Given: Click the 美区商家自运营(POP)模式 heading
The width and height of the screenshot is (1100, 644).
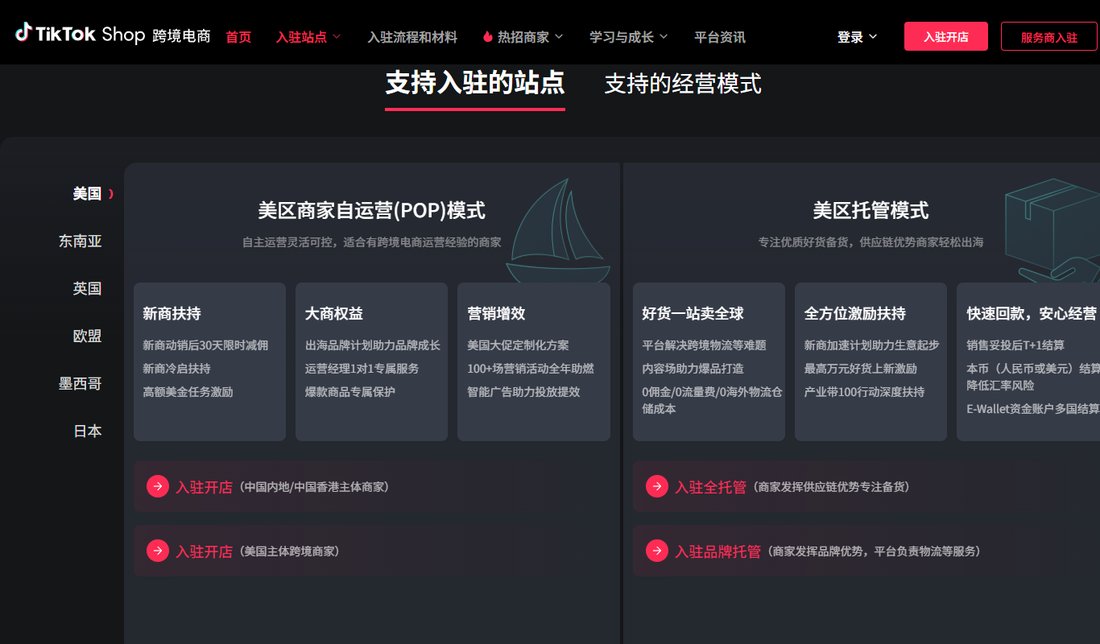Looking at the screenshot, I should coord(372,210).
